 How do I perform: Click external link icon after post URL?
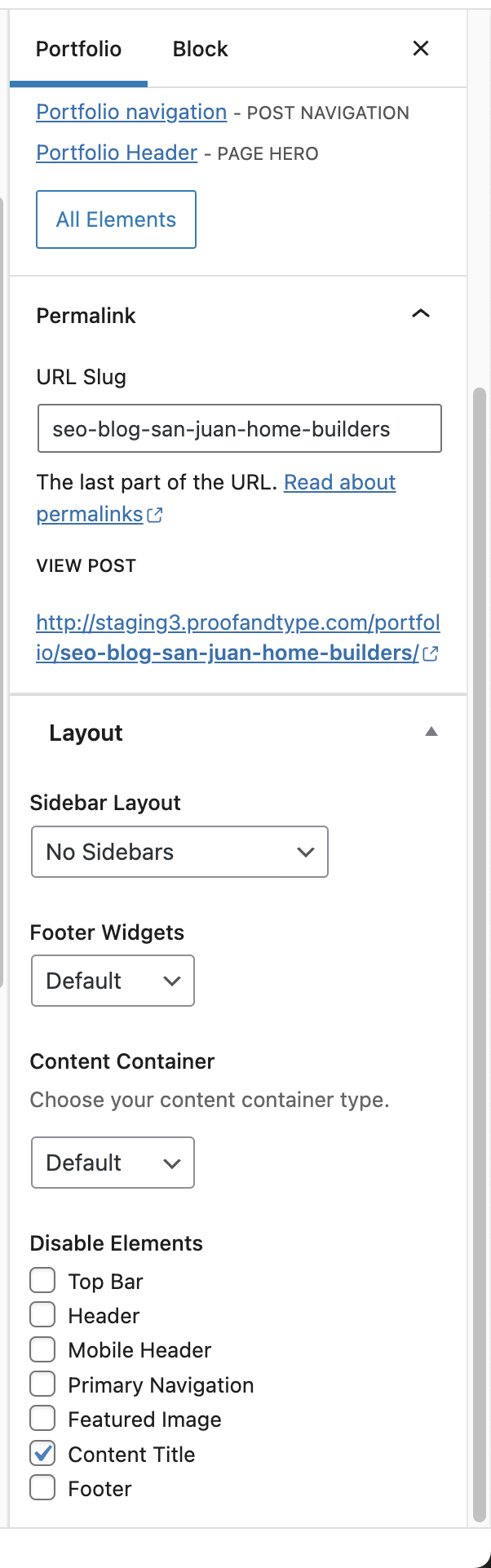tap(431, 653)
